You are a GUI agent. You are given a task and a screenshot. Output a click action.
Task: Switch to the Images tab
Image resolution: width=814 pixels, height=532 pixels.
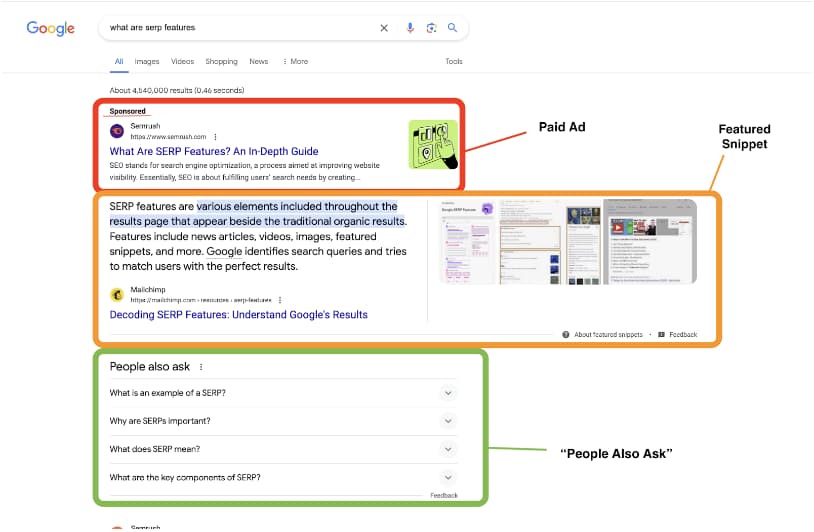click(x=147, y=62)
